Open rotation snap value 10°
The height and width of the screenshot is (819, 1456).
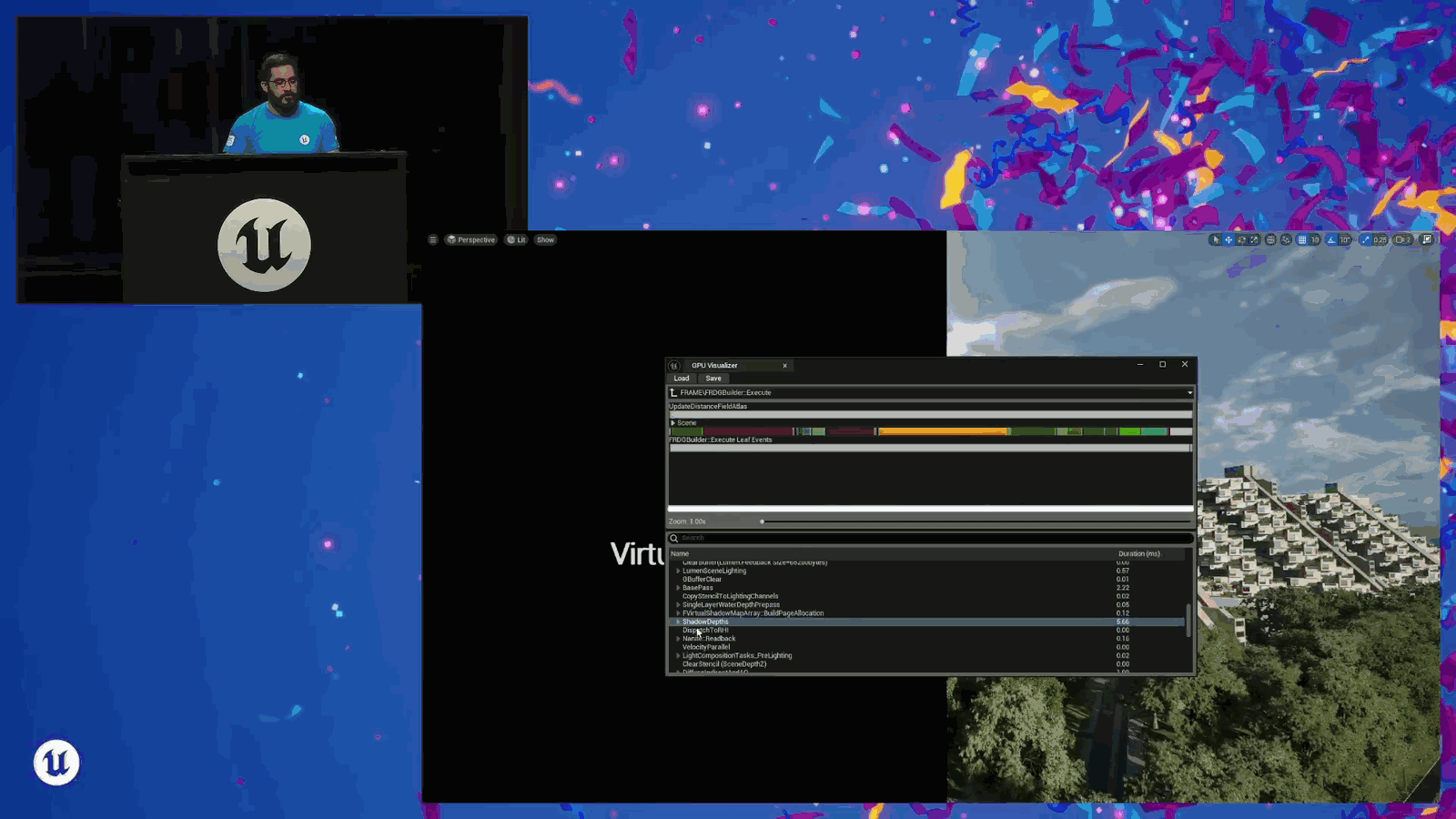(x=1344, y=240)
